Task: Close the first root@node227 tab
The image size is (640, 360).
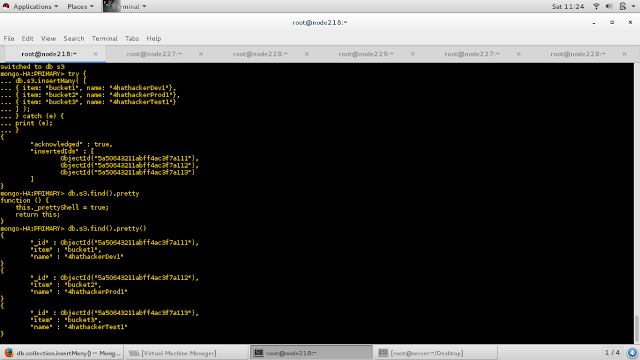Action: point(201,54)
